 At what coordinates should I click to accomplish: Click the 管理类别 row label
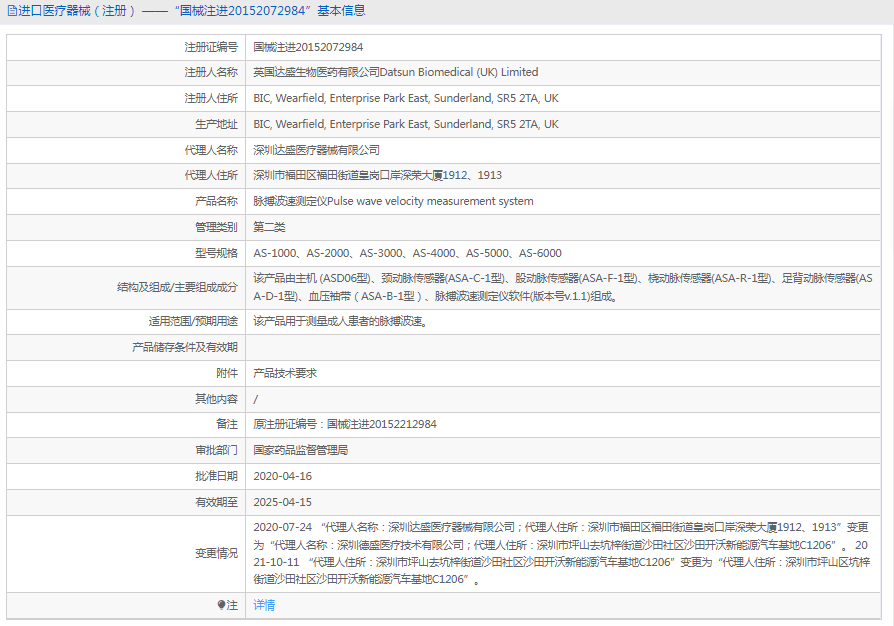coord(217,227)
